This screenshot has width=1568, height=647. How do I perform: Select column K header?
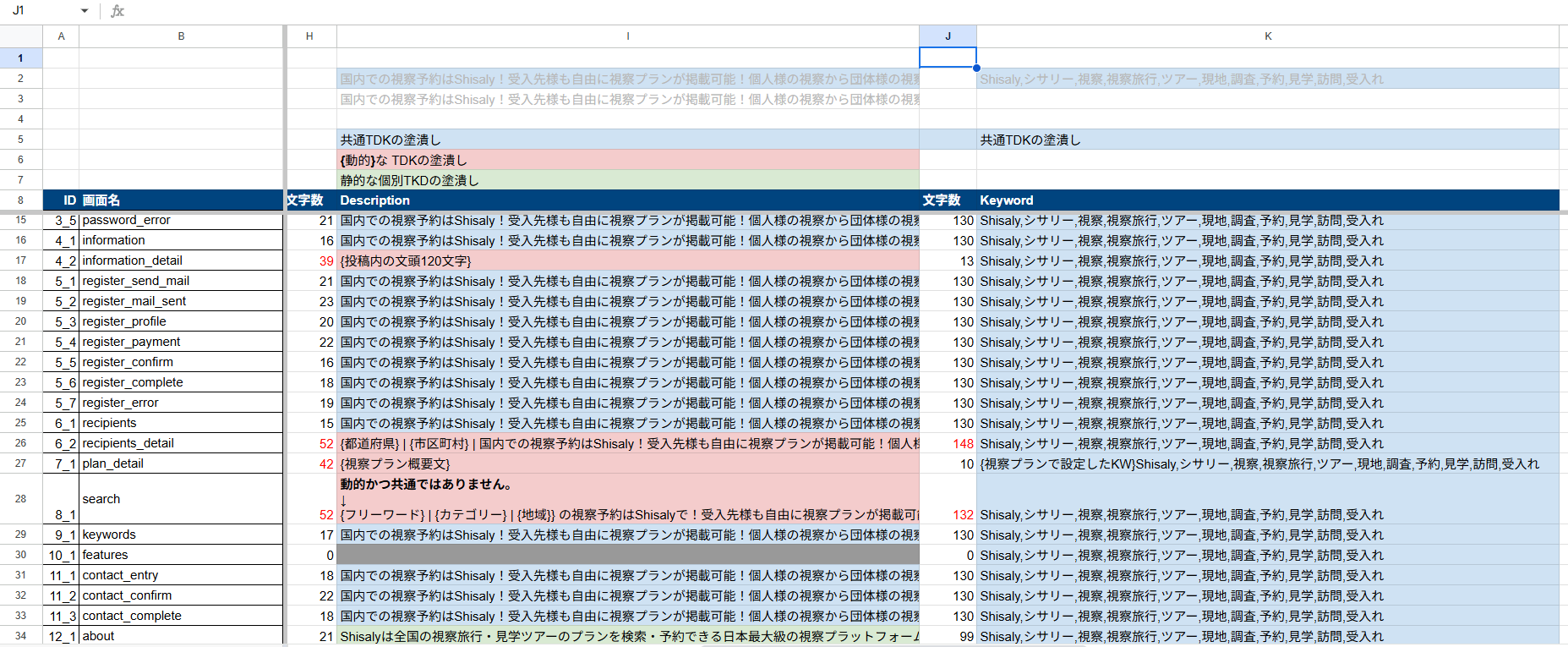(x=1267, y=36)
